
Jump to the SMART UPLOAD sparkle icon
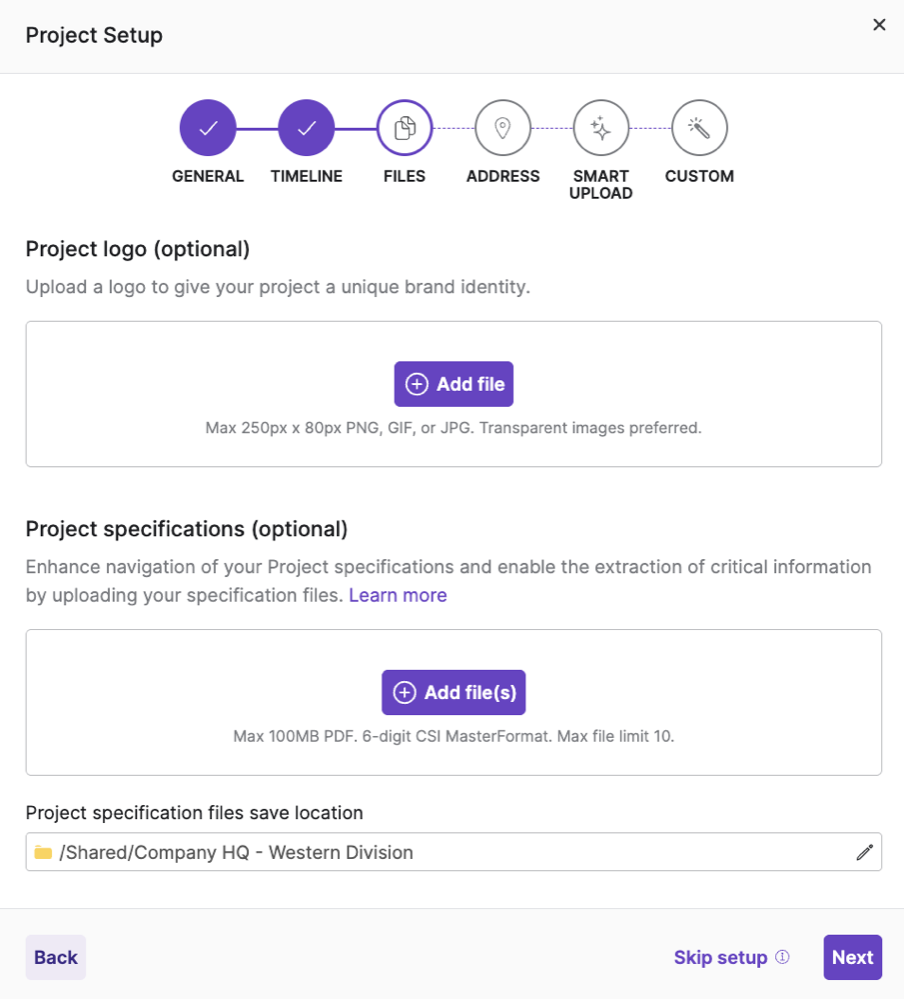click(601, 127)
